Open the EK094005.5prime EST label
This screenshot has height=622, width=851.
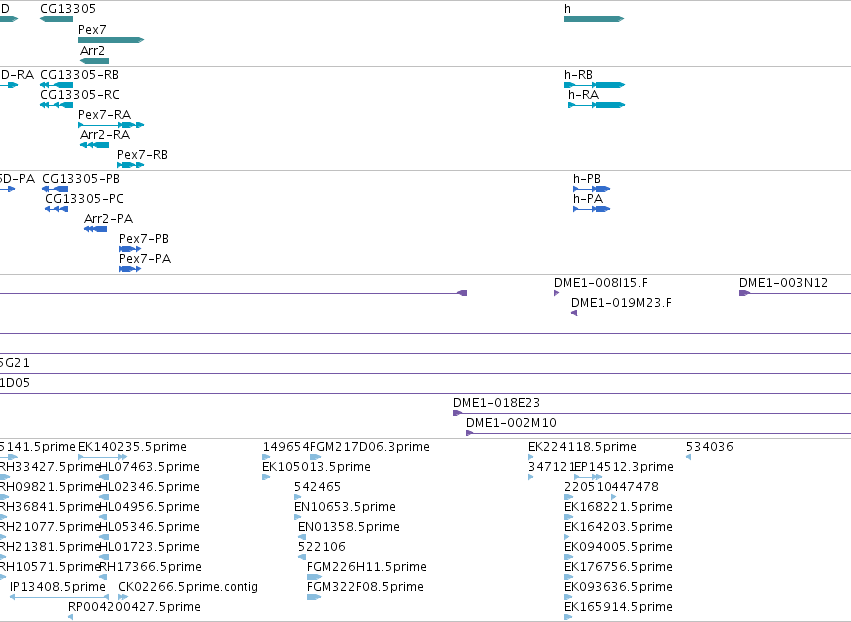coord(619,548)
